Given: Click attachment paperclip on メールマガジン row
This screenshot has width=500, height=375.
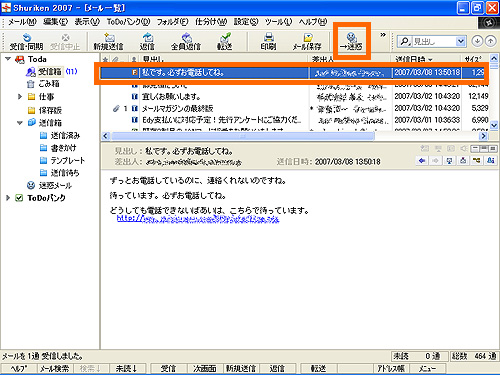Looking at the screenshot, I should [x=116, y=108].
